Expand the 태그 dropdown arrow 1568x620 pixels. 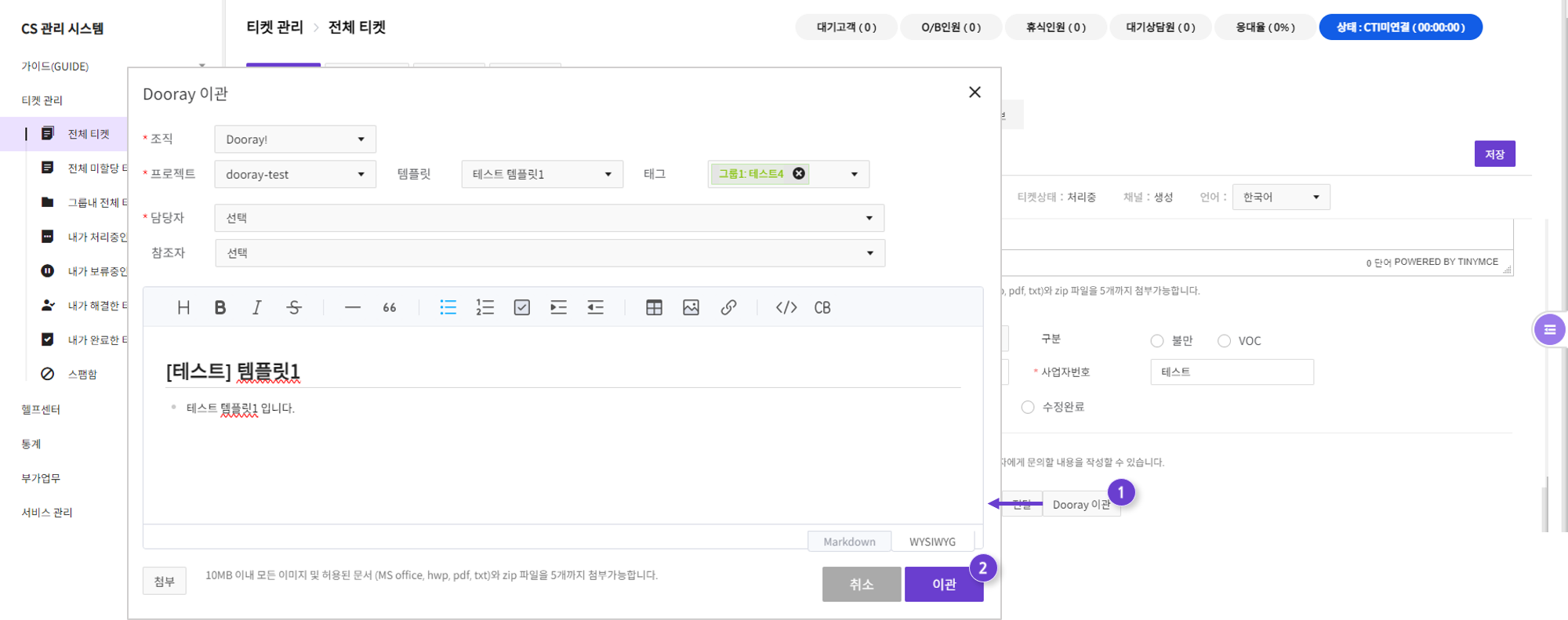coord(855,174)
